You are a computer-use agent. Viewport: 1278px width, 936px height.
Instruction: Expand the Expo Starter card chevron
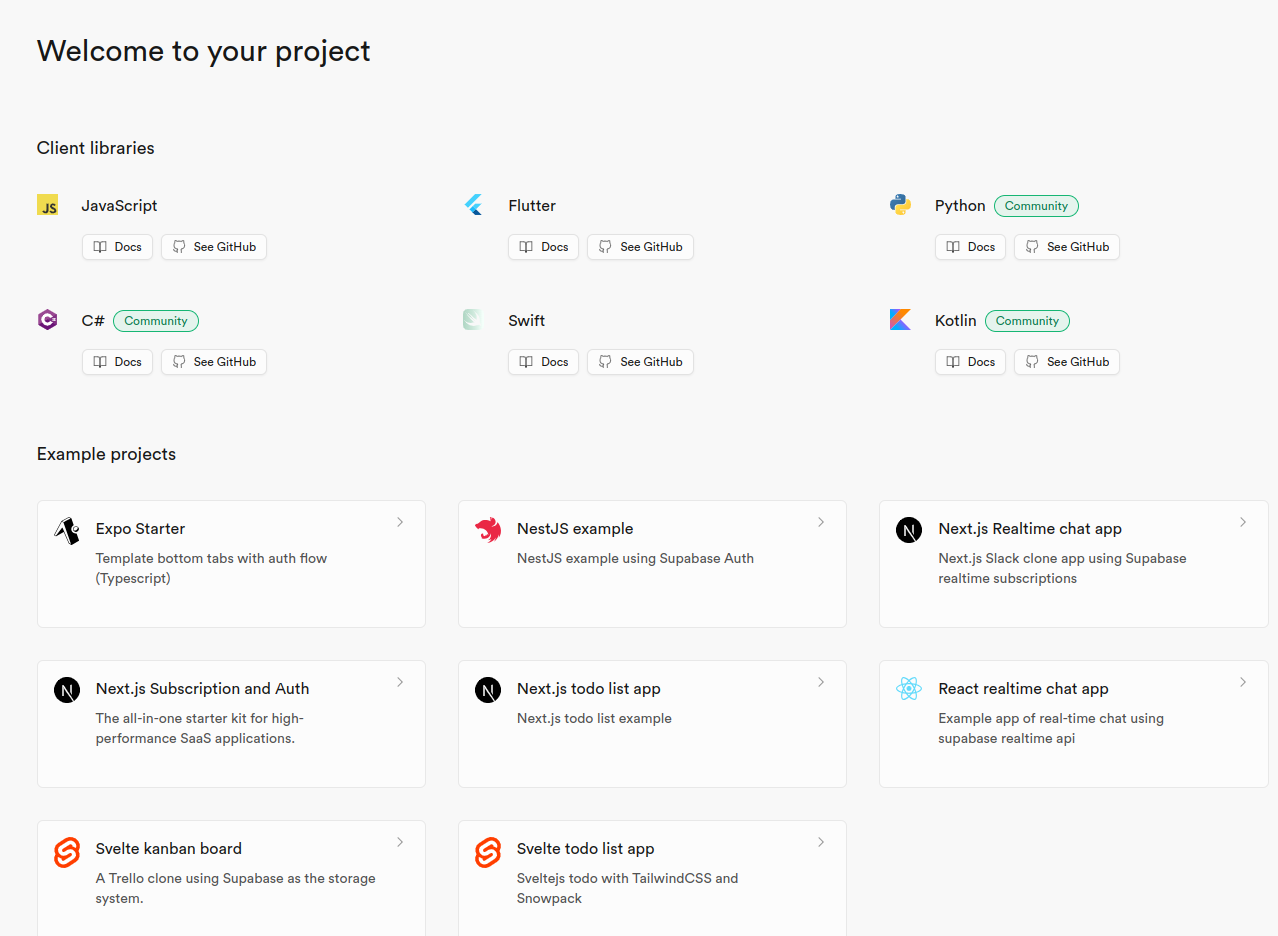click(x=400, y=522)
